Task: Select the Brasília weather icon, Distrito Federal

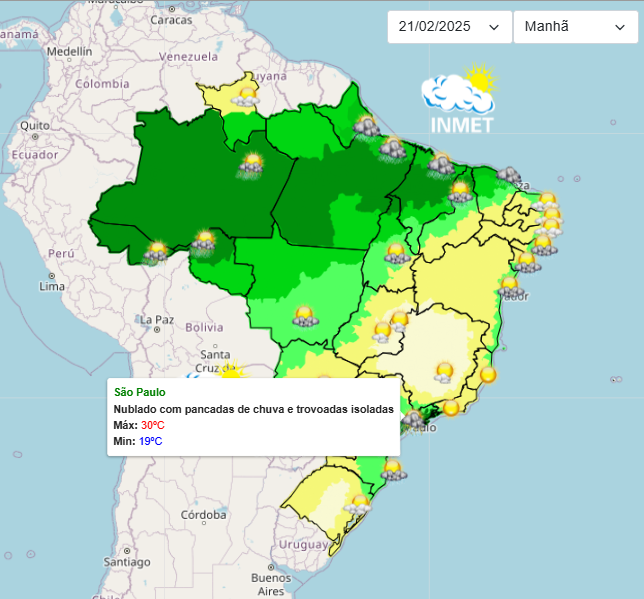Action: coord(399,321)
